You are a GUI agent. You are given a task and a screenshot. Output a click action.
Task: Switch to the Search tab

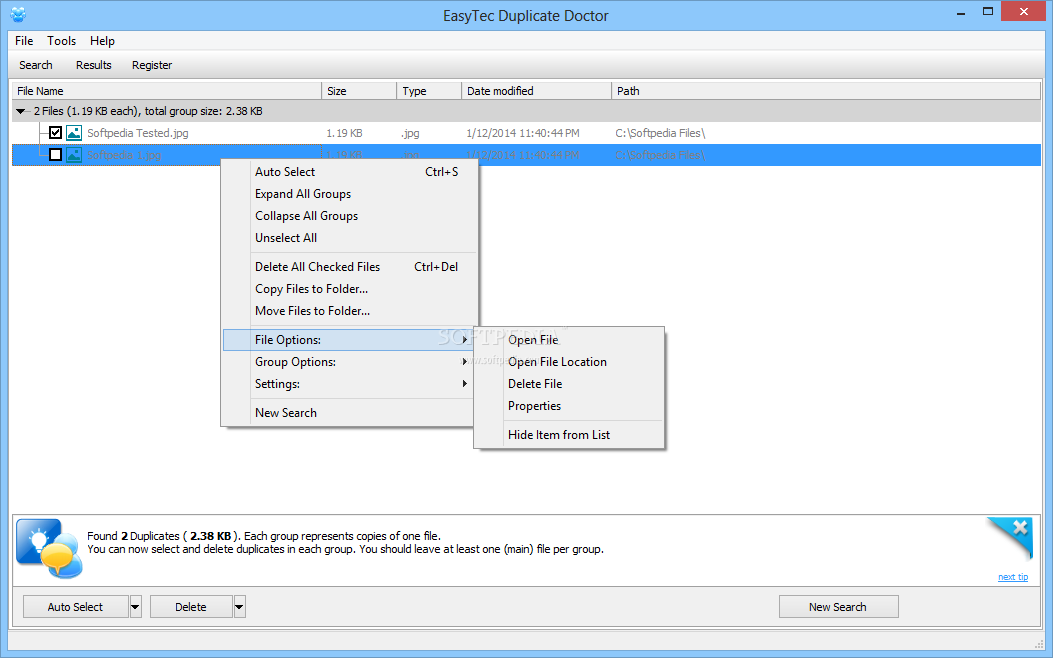coord(36,65)
